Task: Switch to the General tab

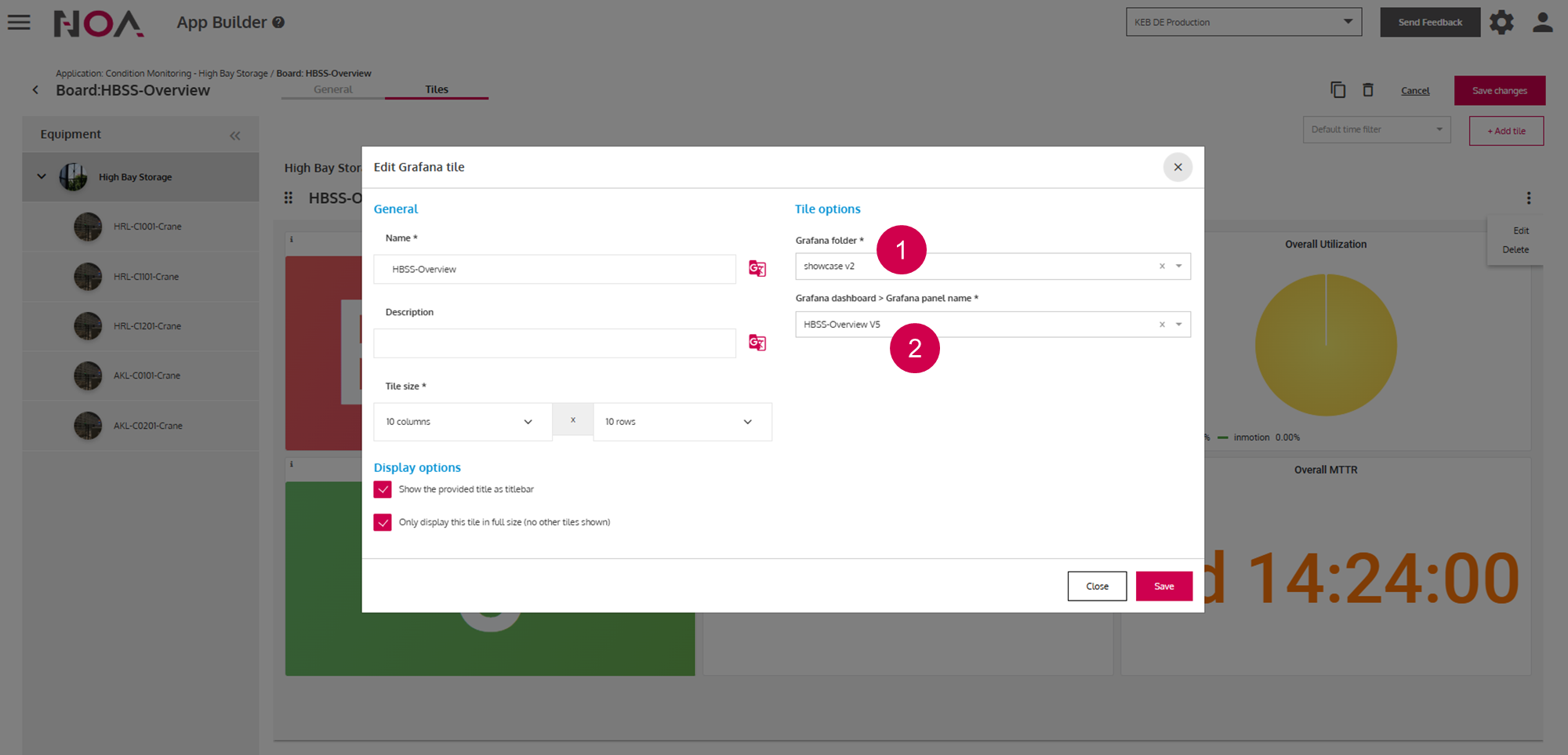Action: tap(332, 89)
